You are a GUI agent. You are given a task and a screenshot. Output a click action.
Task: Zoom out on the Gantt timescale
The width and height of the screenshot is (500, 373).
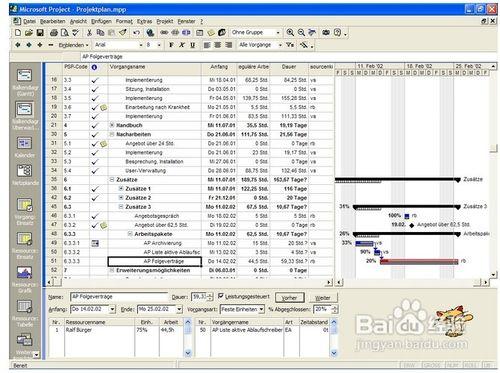point(301,33)
